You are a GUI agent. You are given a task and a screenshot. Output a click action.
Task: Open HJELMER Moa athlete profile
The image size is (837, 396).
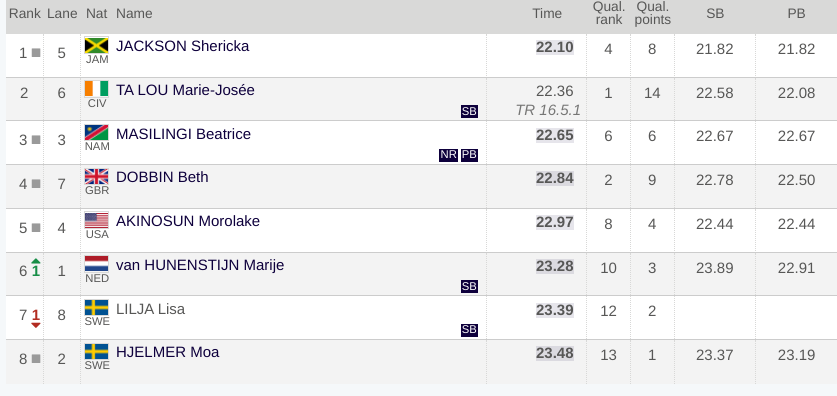168,352
